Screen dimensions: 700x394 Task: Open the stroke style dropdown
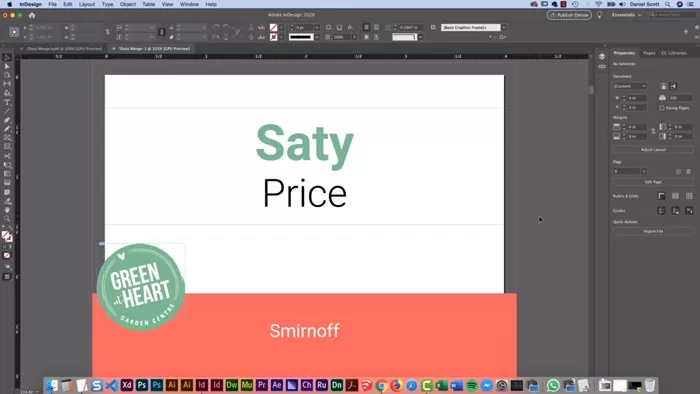click(x=317, y=37)
